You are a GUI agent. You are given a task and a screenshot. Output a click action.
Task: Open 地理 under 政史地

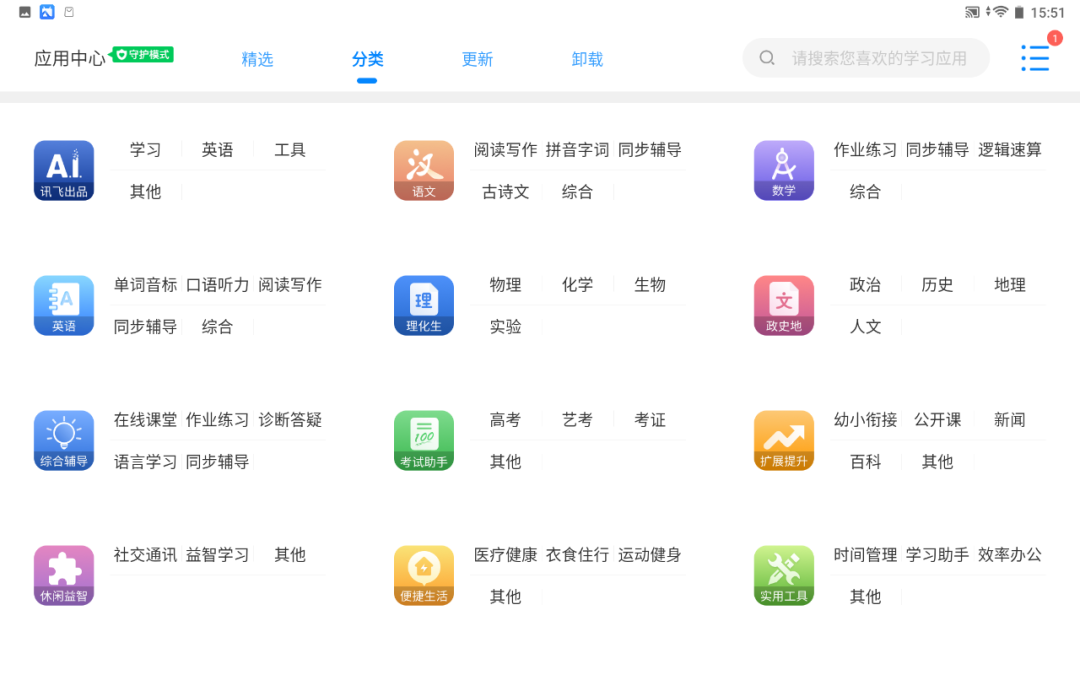[x=1010, y=285]
